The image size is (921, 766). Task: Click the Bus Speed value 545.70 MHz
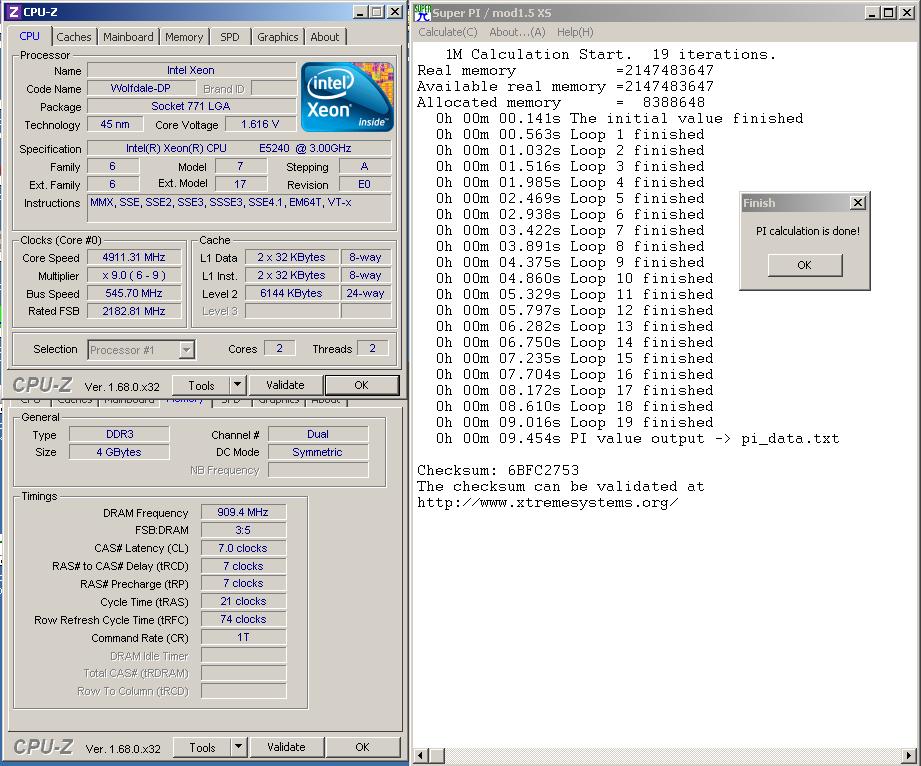point(134,293)
